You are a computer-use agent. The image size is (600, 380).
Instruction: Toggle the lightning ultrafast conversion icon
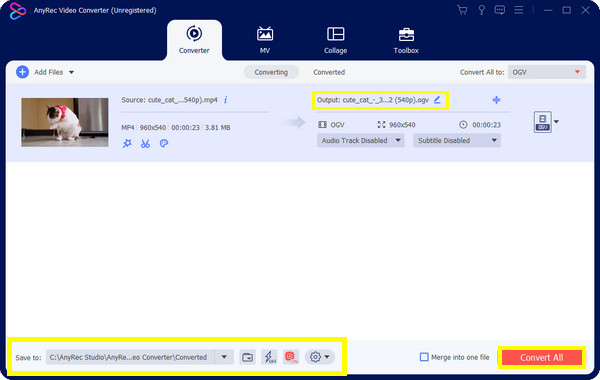point(270,357)
